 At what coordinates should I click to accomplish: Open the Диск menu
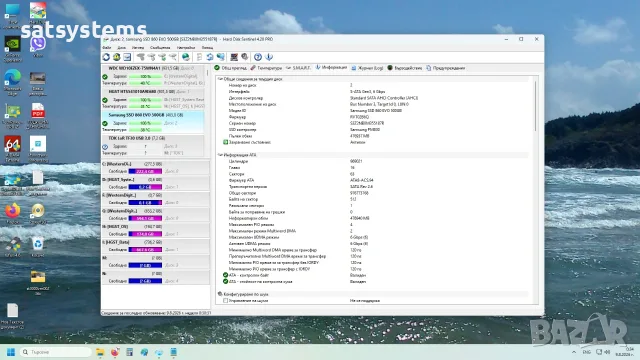(122, 48)
